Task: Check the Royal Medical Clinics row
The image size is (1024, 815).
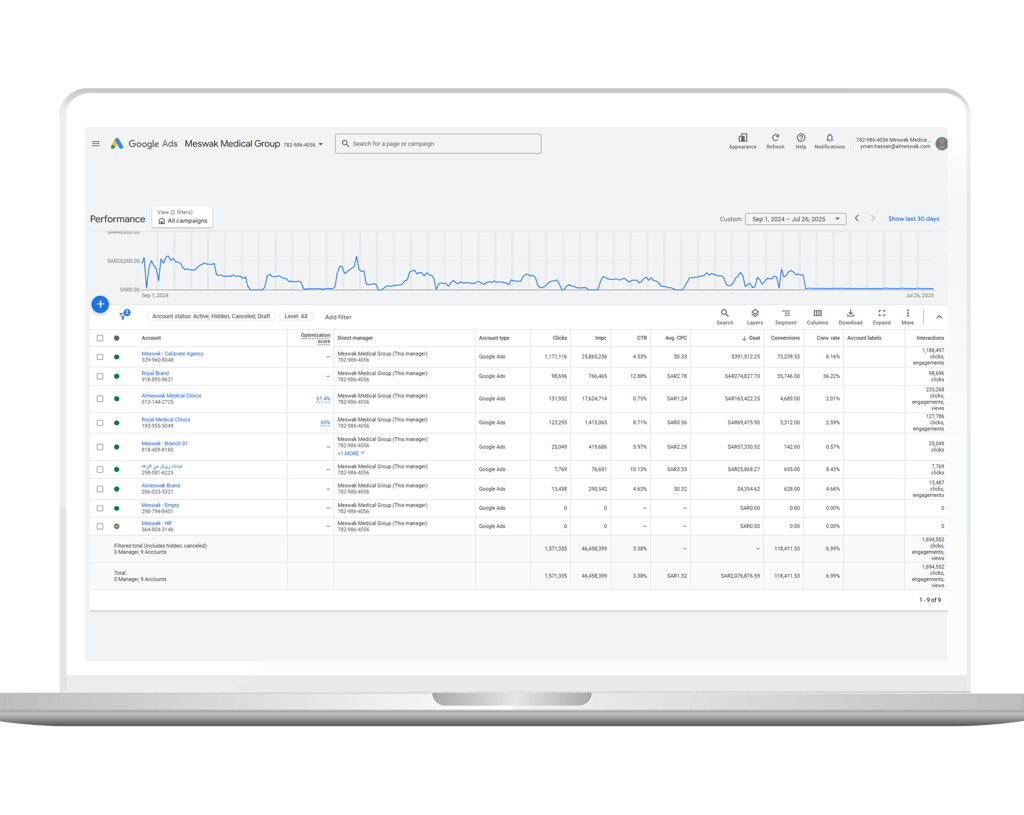Action: coord(100,423)
